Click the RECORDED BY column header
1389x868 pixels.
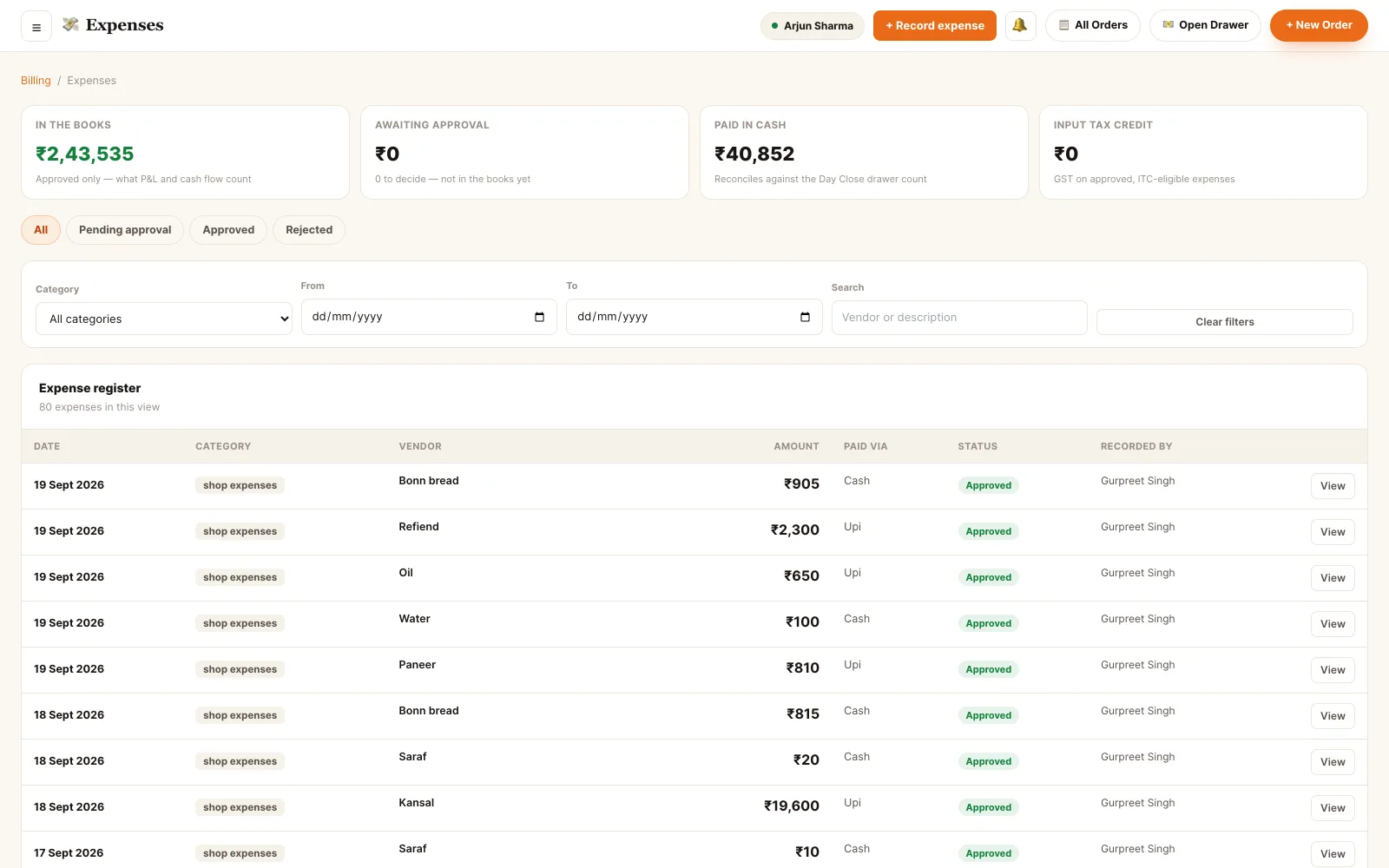[x=1136, y=446]
